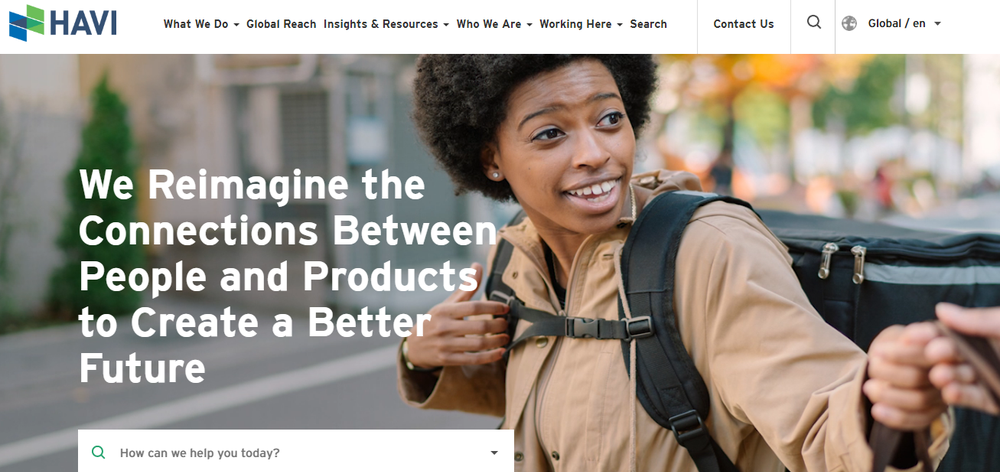
Task: Expand Working Here dropdown arrow
Action: [x=619, y=25]
